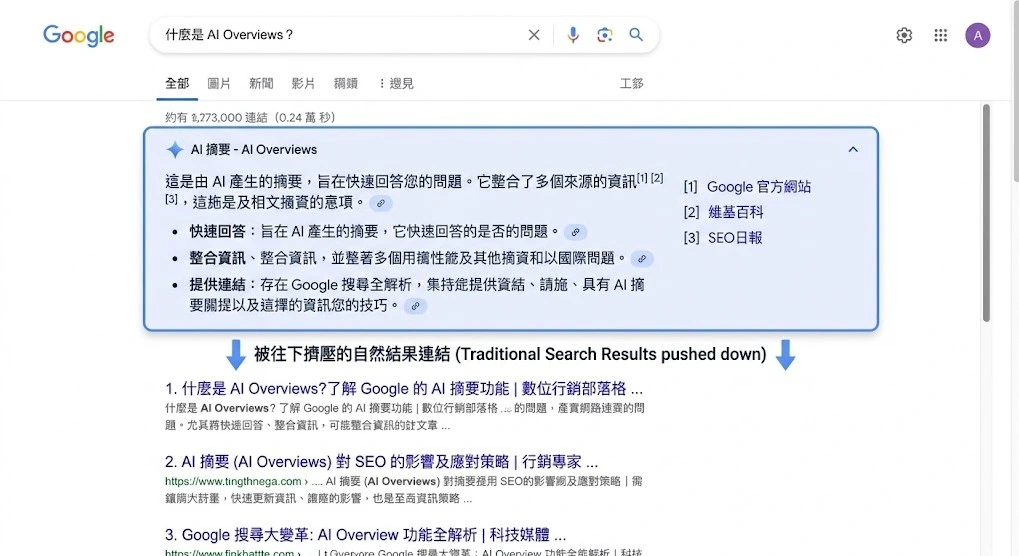Switch to the 圖片 tab
This screenshot has height=556, width=1019.
pos(219,83)
